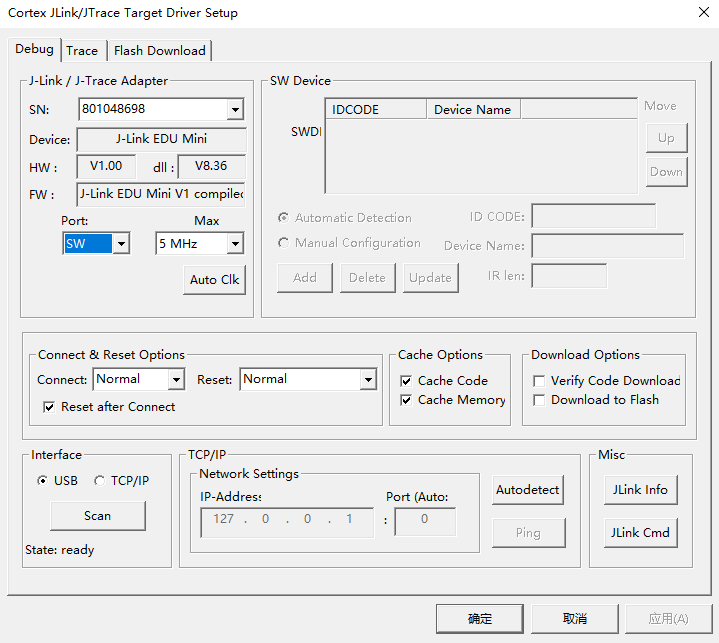Screen dimensions: 719x643
Task: Click the Port (Auto) number field
Action: (425, 521)
